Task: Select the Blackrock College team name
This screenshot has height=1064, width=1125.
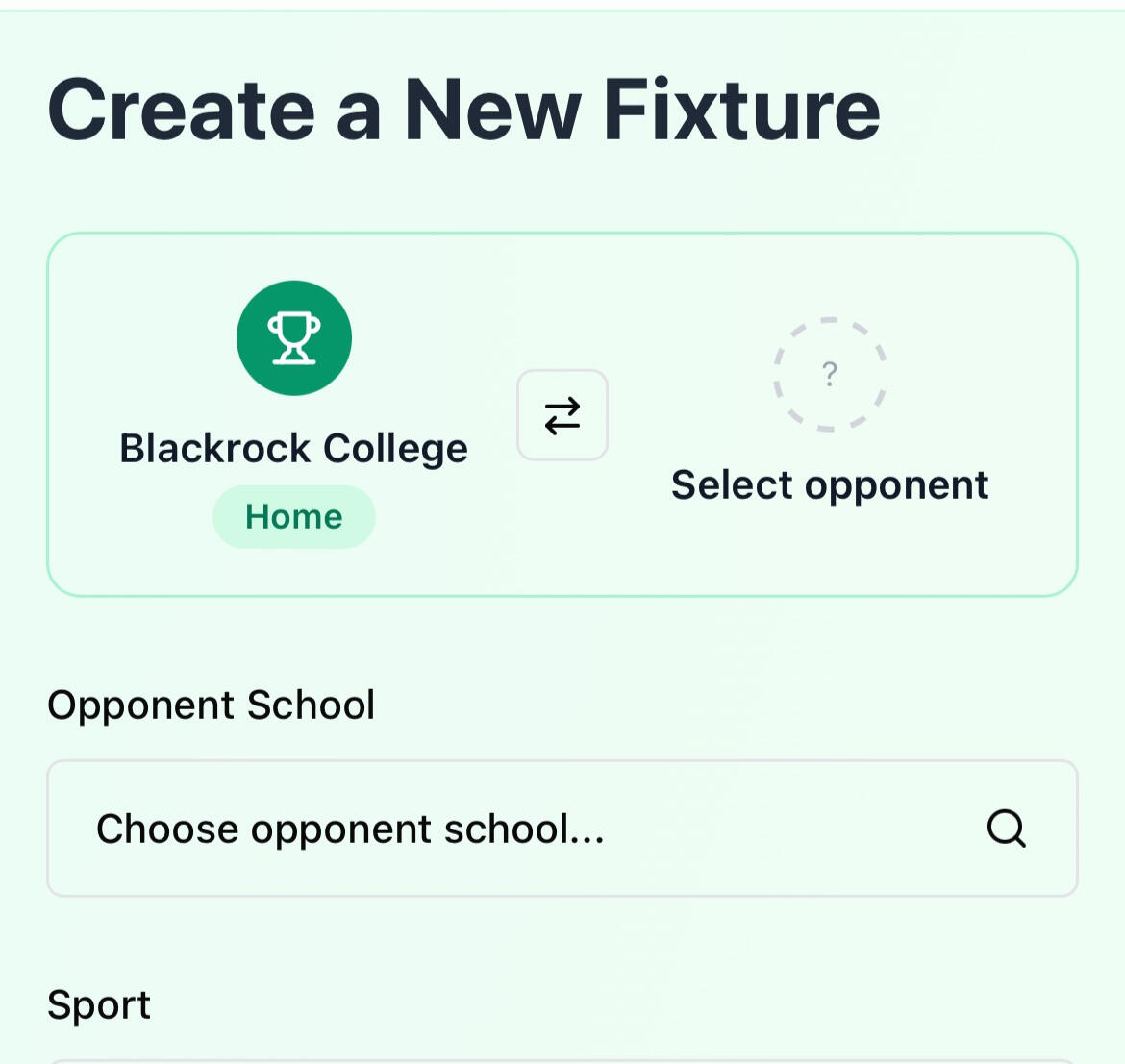Action: (x=293, y=448)
